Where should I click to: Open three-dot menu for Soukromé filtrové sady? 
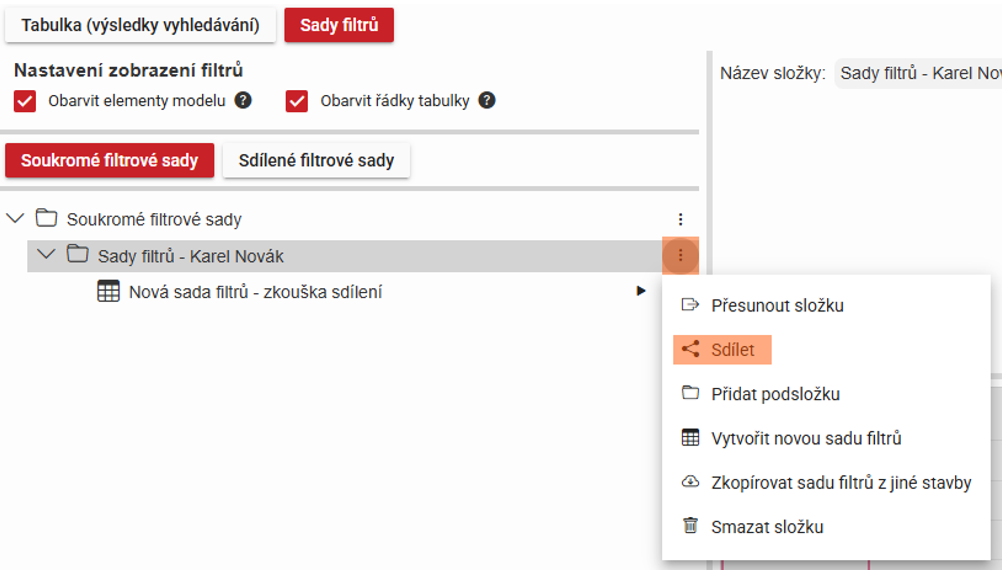[x=681, y=219]
